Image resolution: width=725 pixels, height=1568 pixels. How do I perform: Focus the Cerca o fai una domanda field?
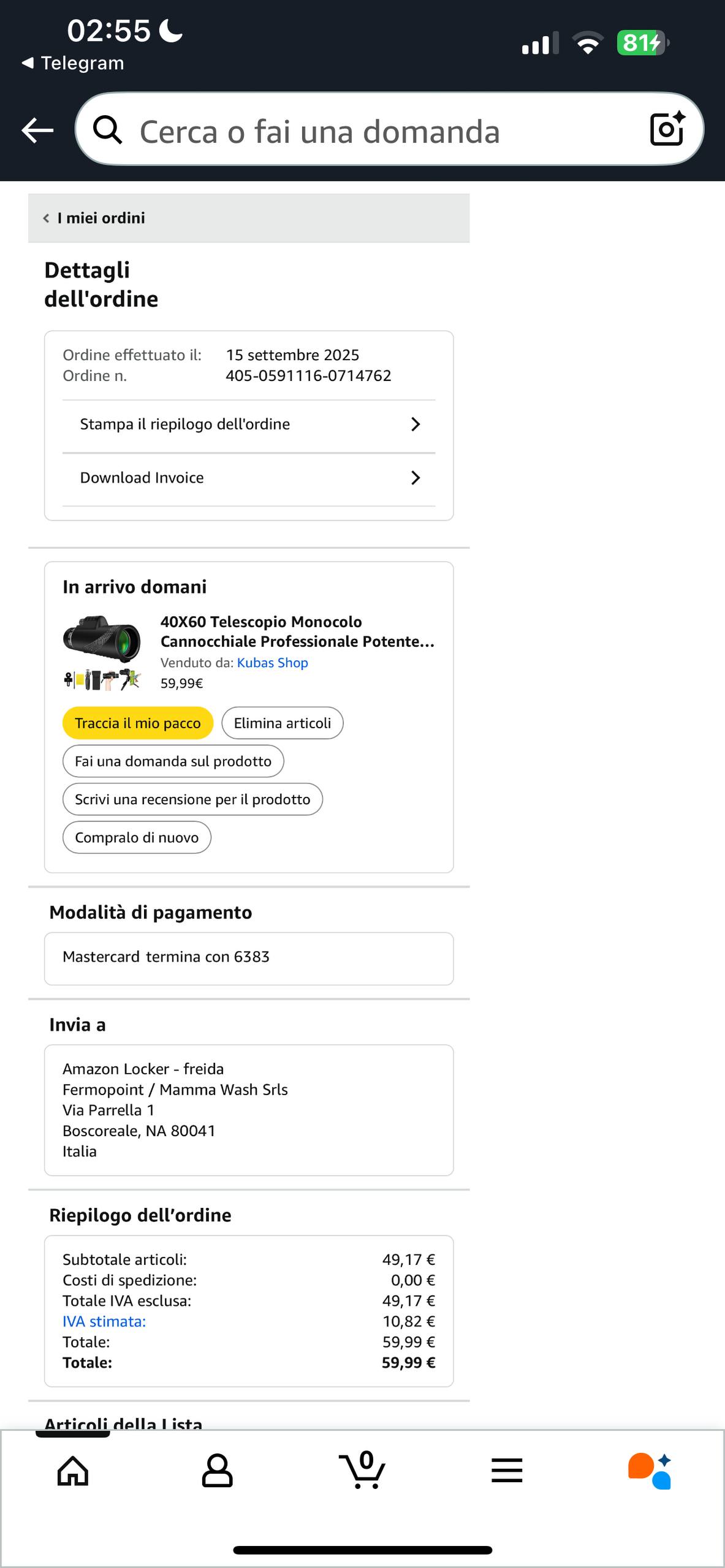click(368, 130)
